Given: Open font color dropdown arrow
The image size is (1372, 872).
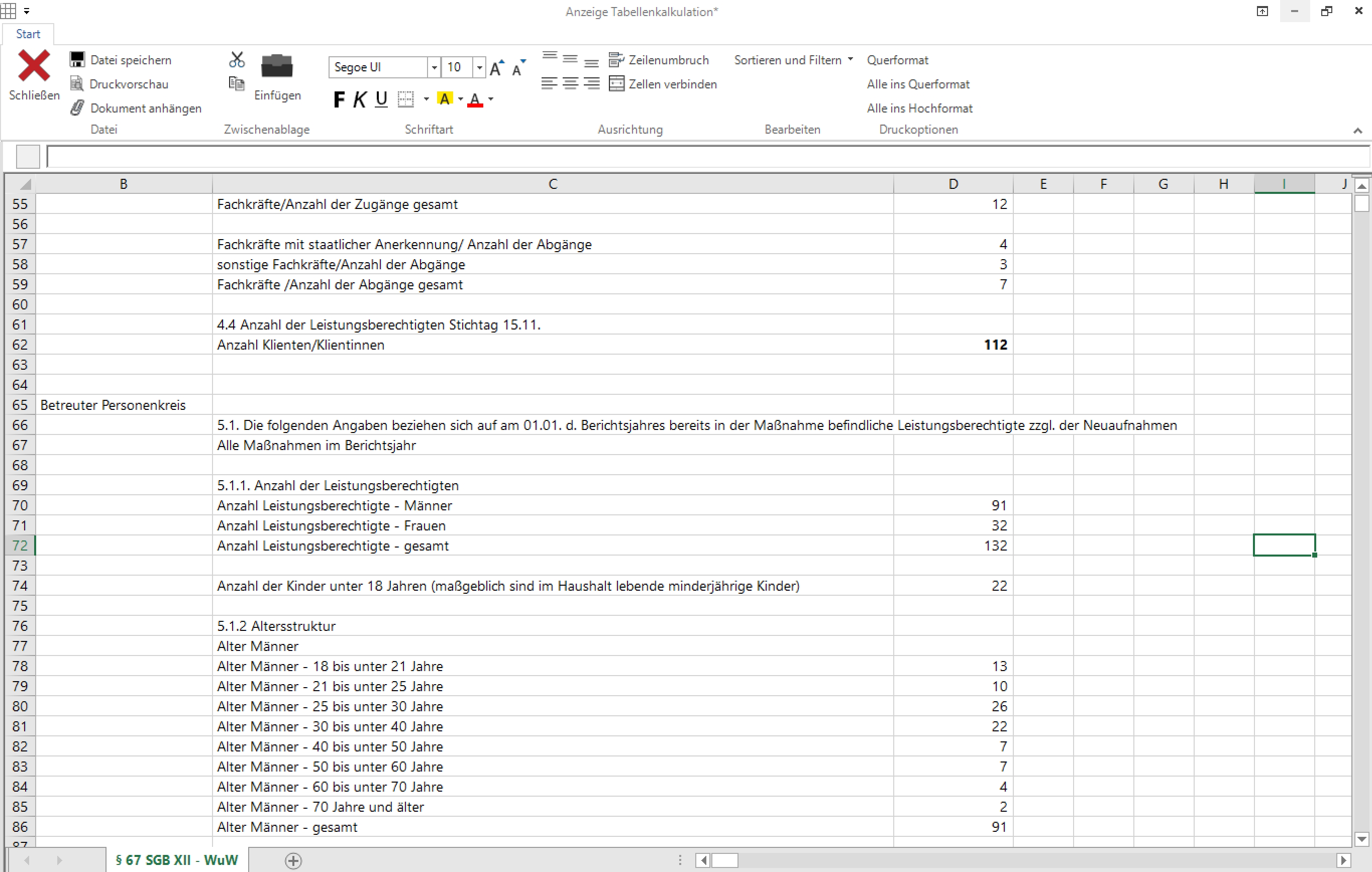Looking at the screenshot, I should 490,99.
